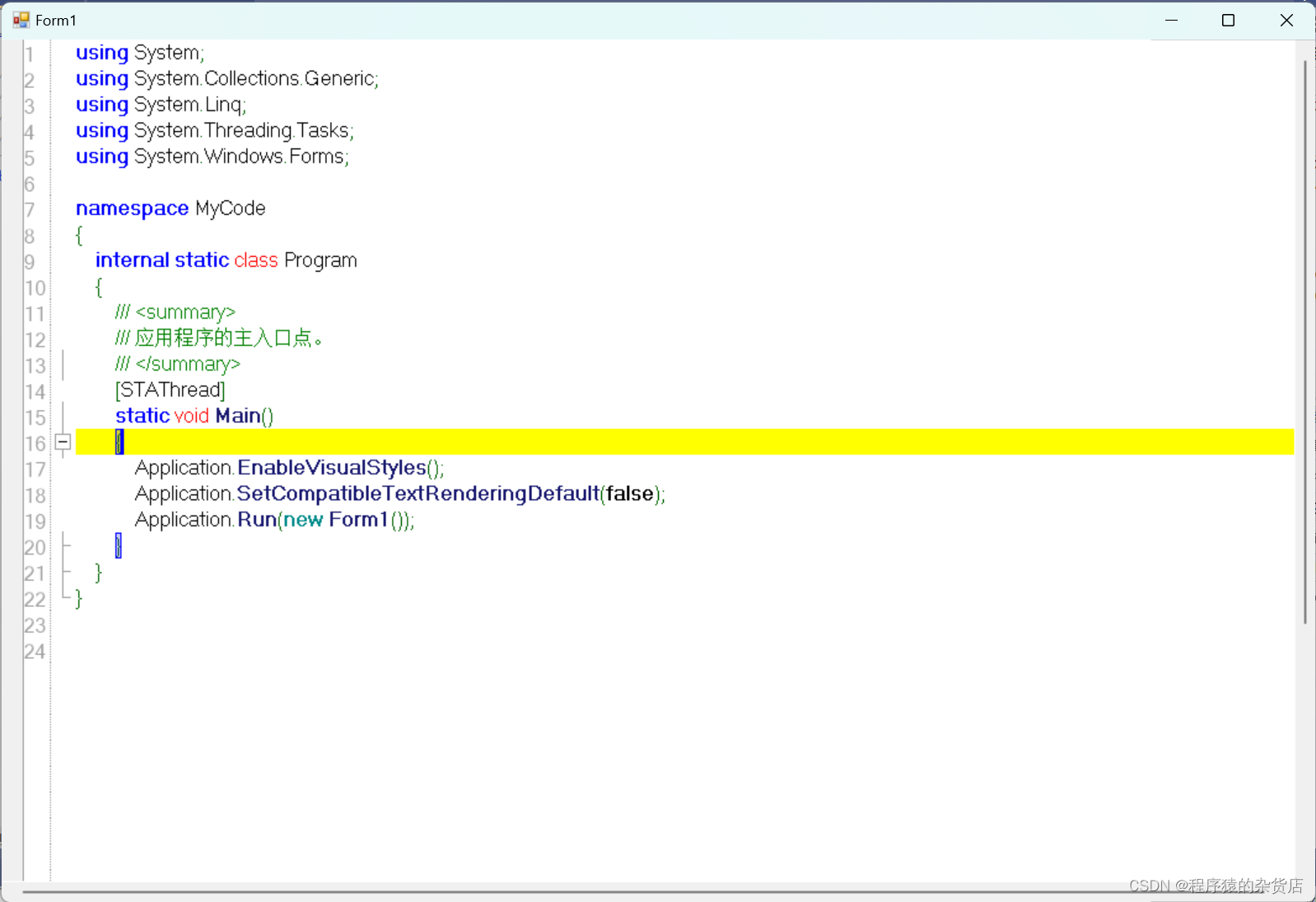Click the 'internal' keyword

(133, 260)
